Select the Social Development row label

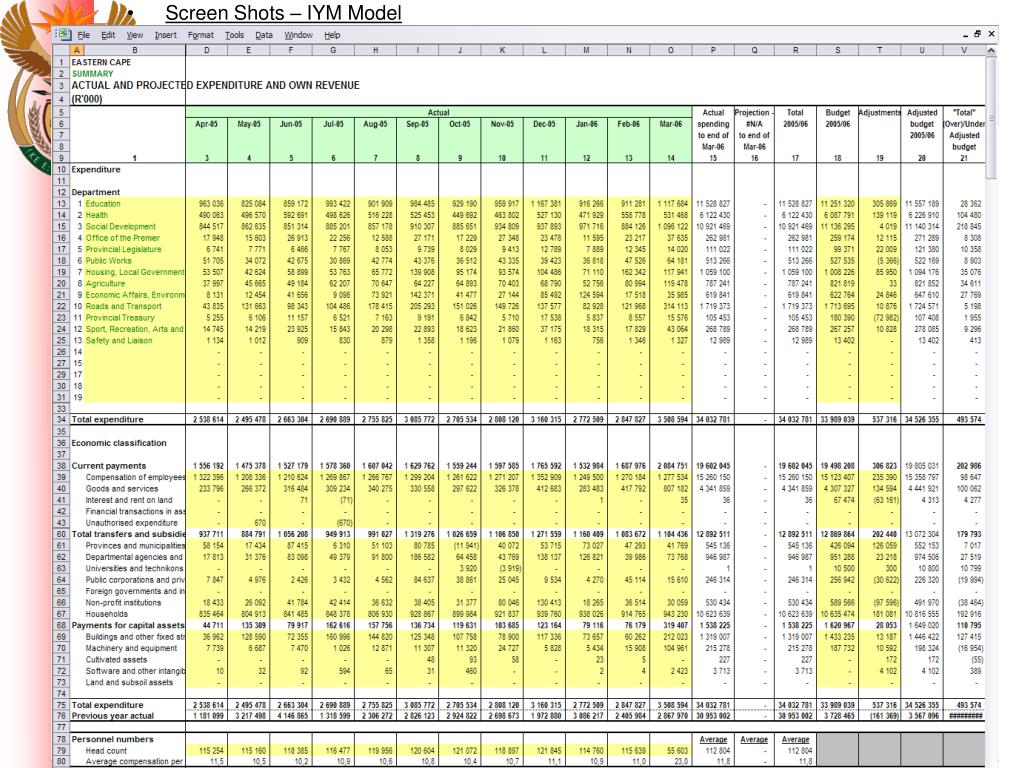tap(120, 227)
